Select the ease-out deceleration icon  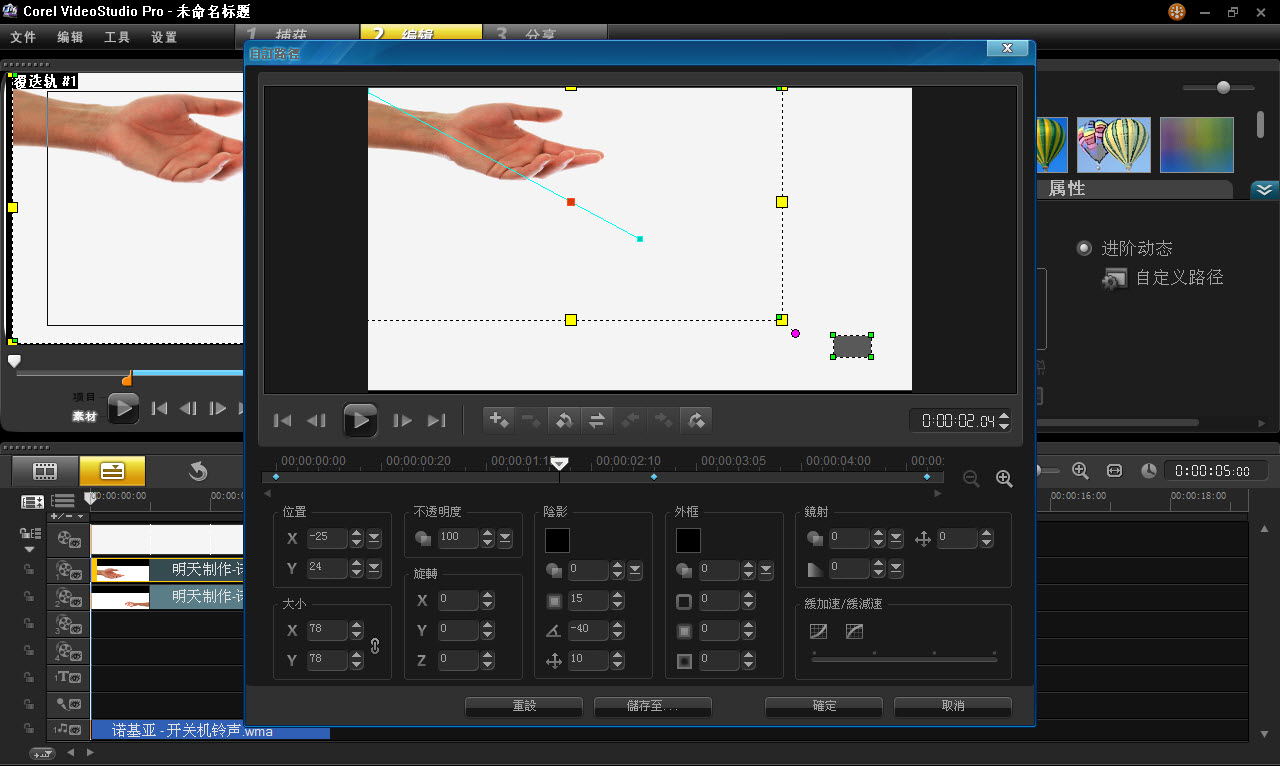point(854,631)
